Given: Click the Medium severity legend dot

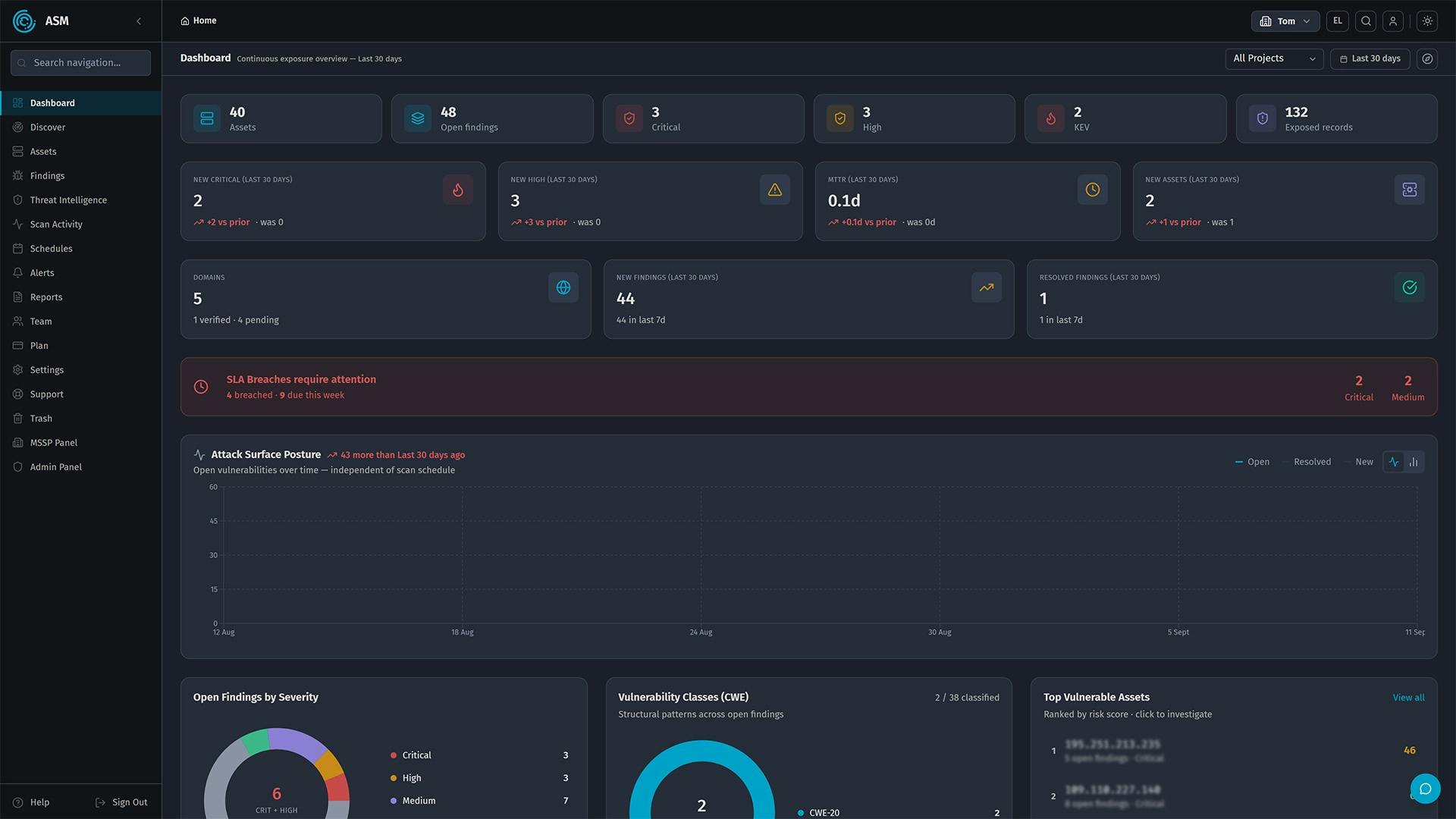Looking at the screenshot, I should pos(394,801).
